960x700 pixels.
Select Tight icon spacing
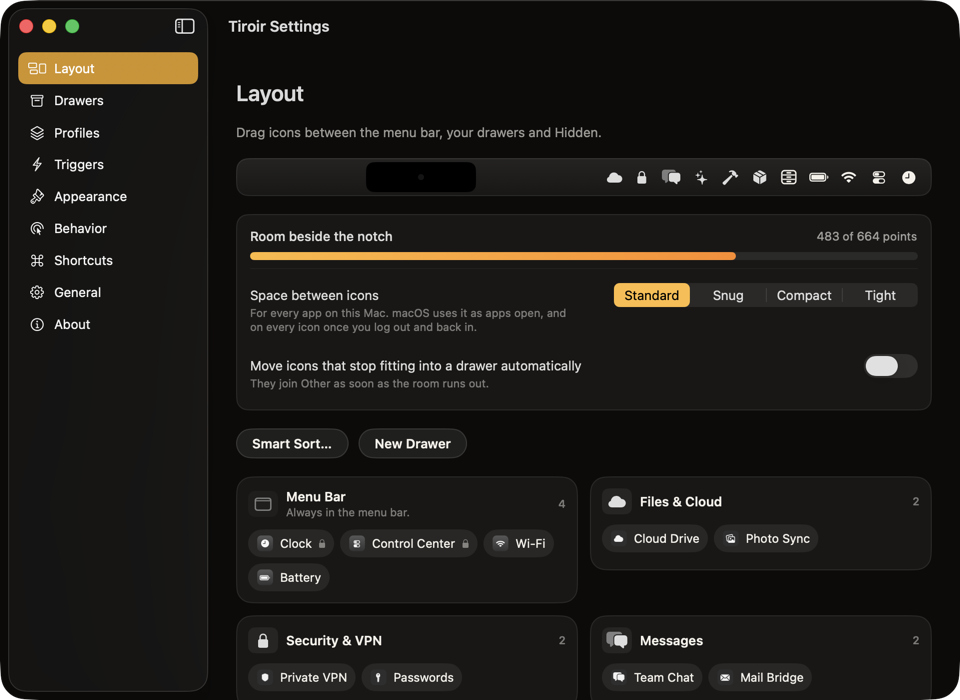click(x=880, y=295)
